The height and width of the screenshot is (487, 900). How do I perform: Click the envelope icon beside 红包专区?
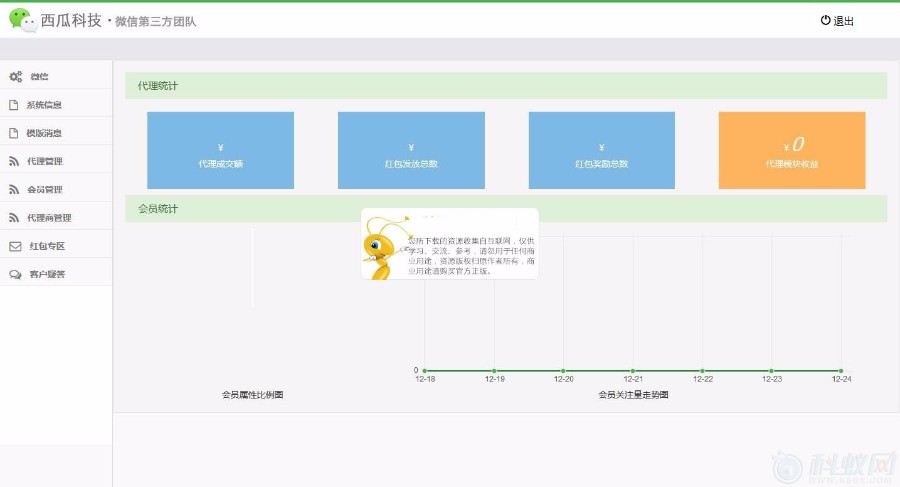(15, 246)
